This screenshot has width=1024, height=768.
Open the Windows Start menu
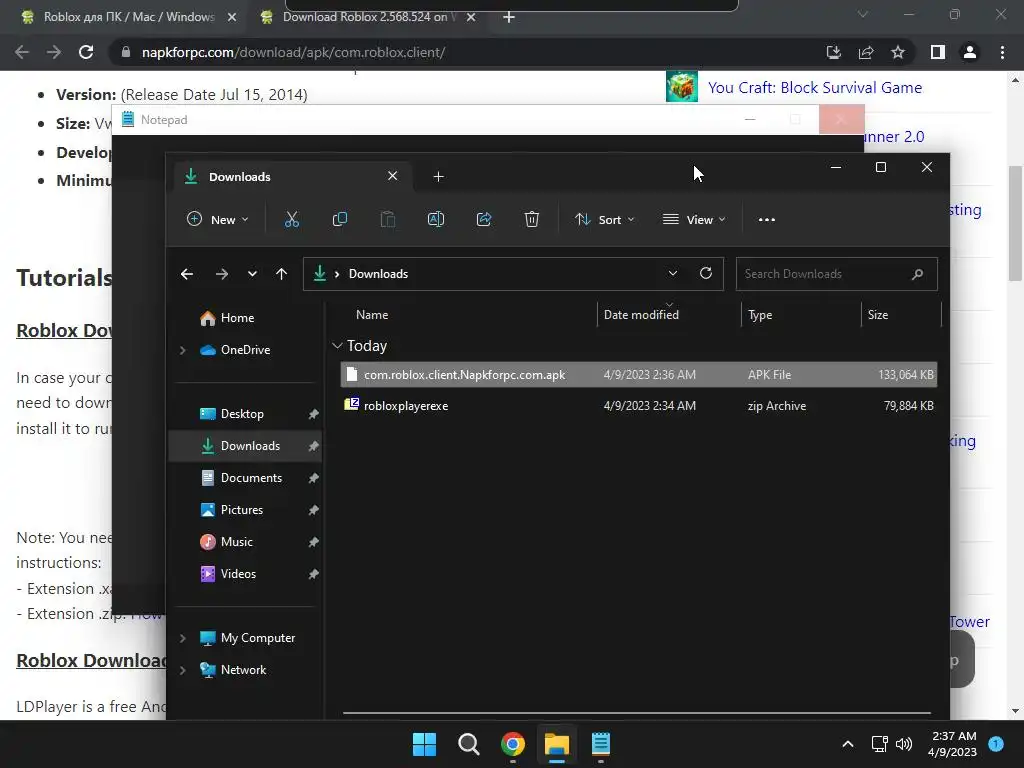click(424, 744)
